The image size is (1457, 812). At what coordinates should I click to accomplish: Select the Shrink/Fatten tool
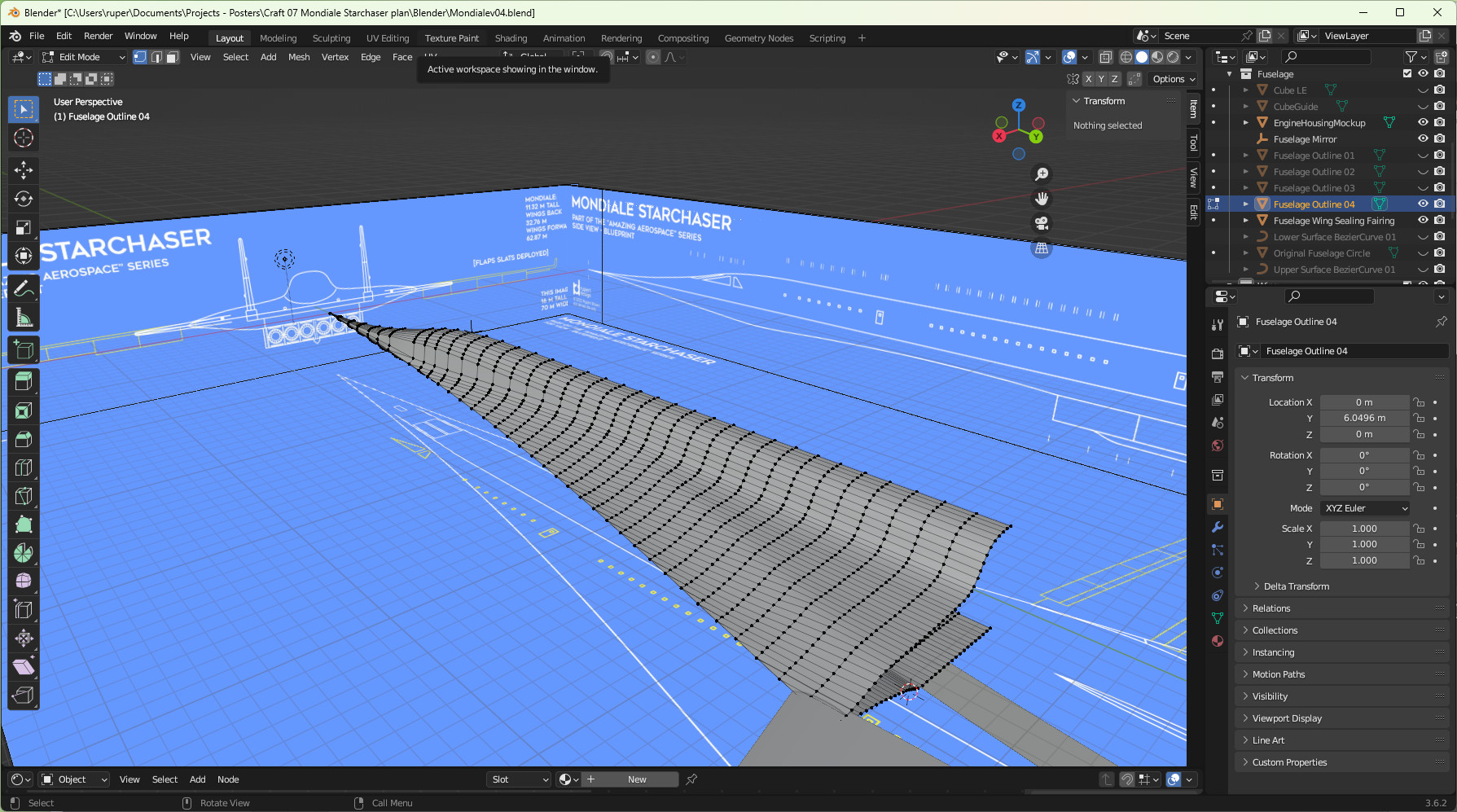(x=24, y=638)
